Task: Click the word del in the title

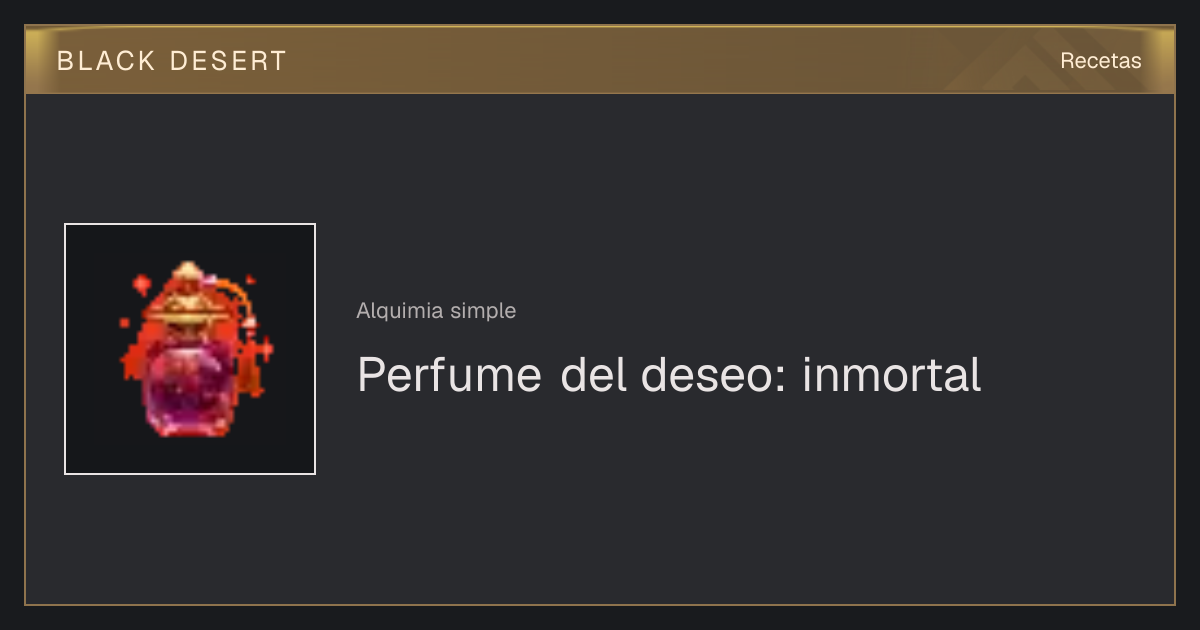Action: coord(594,375)
